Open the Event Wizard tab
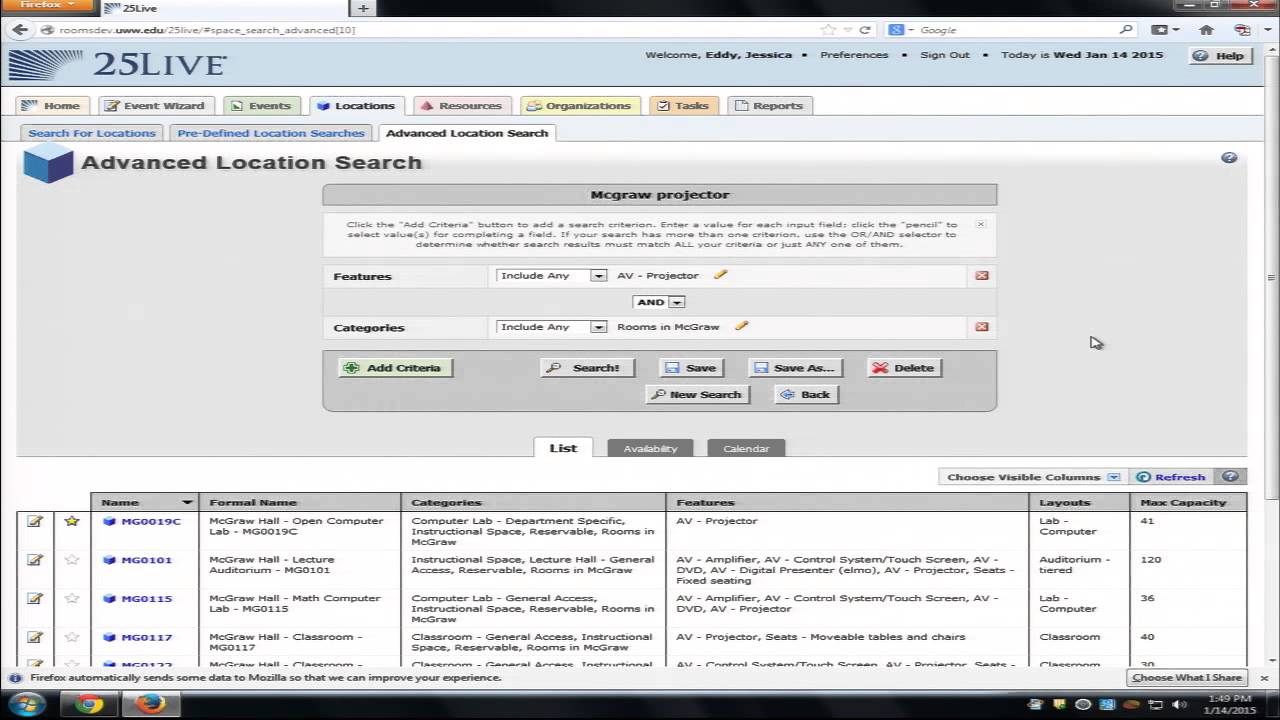Screen dimensions: 1280x720 [155, 105]
